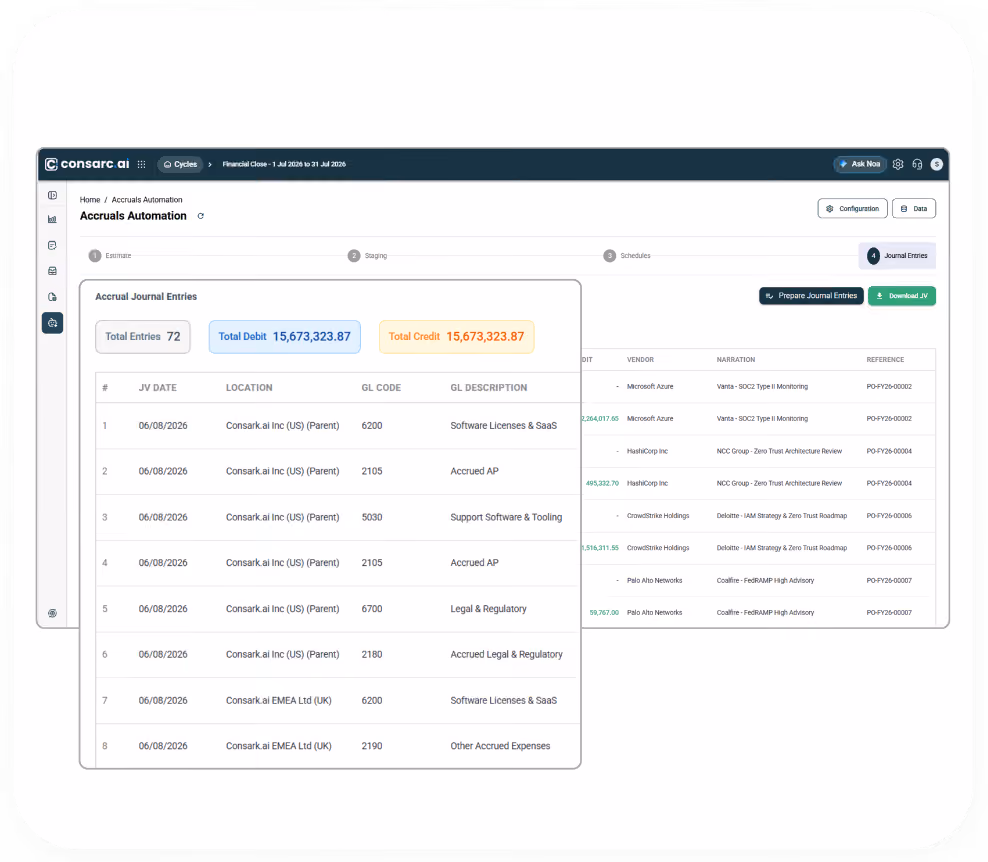Viewport: 988px width, 862px height.
Task: Select GL code 2180 cell
Action: click(372, 655)
